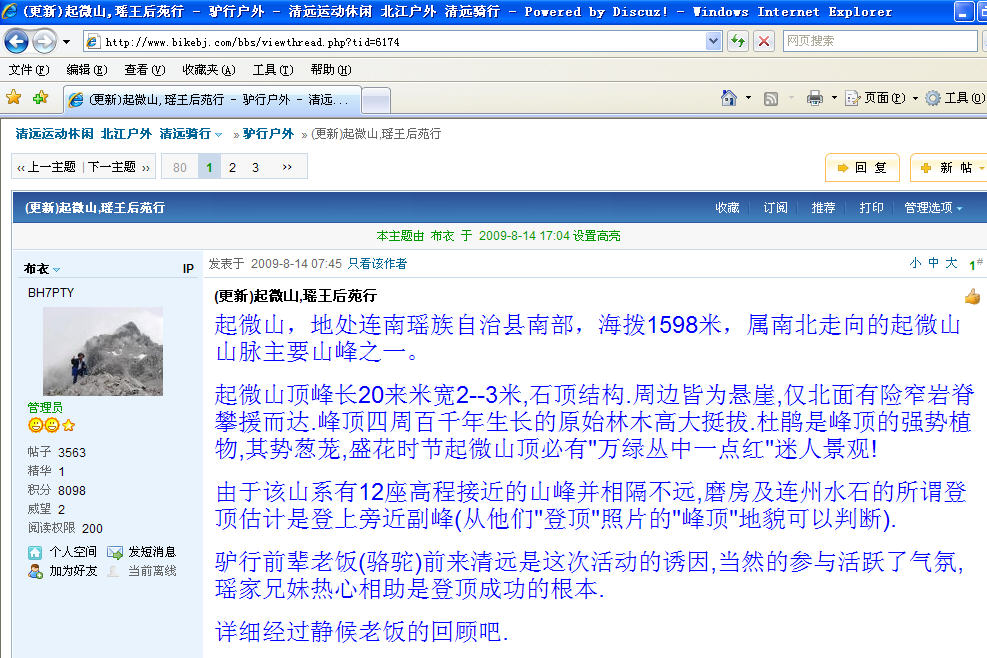Viewport: 987px width, 658px height.
Task: Expand the address bar URL dropdown
Action: pyautogui.click(x=714, y=41)
